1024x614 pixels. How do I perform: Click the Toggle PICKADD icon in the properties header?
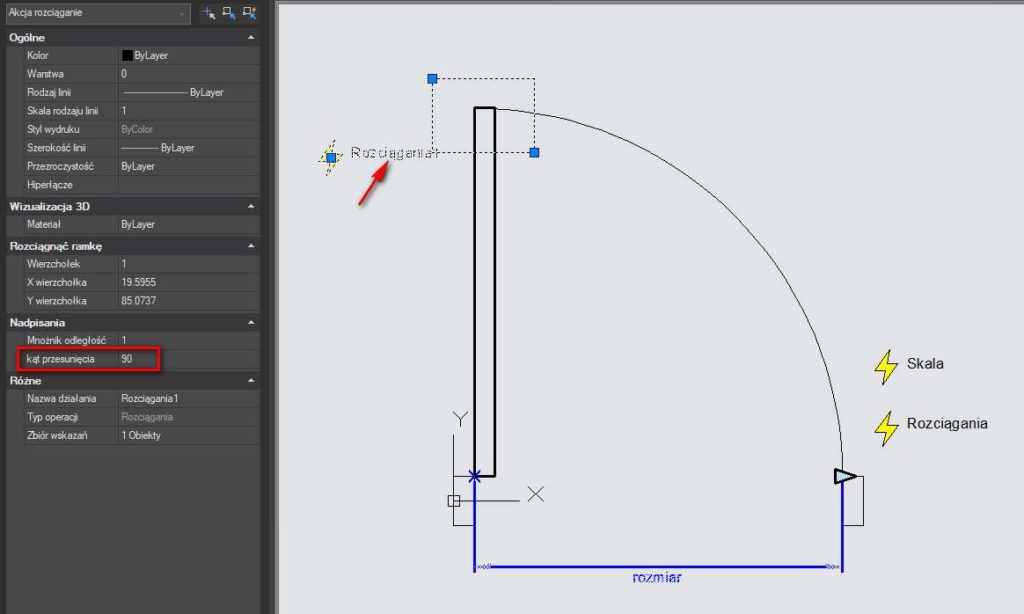point(209,13)
